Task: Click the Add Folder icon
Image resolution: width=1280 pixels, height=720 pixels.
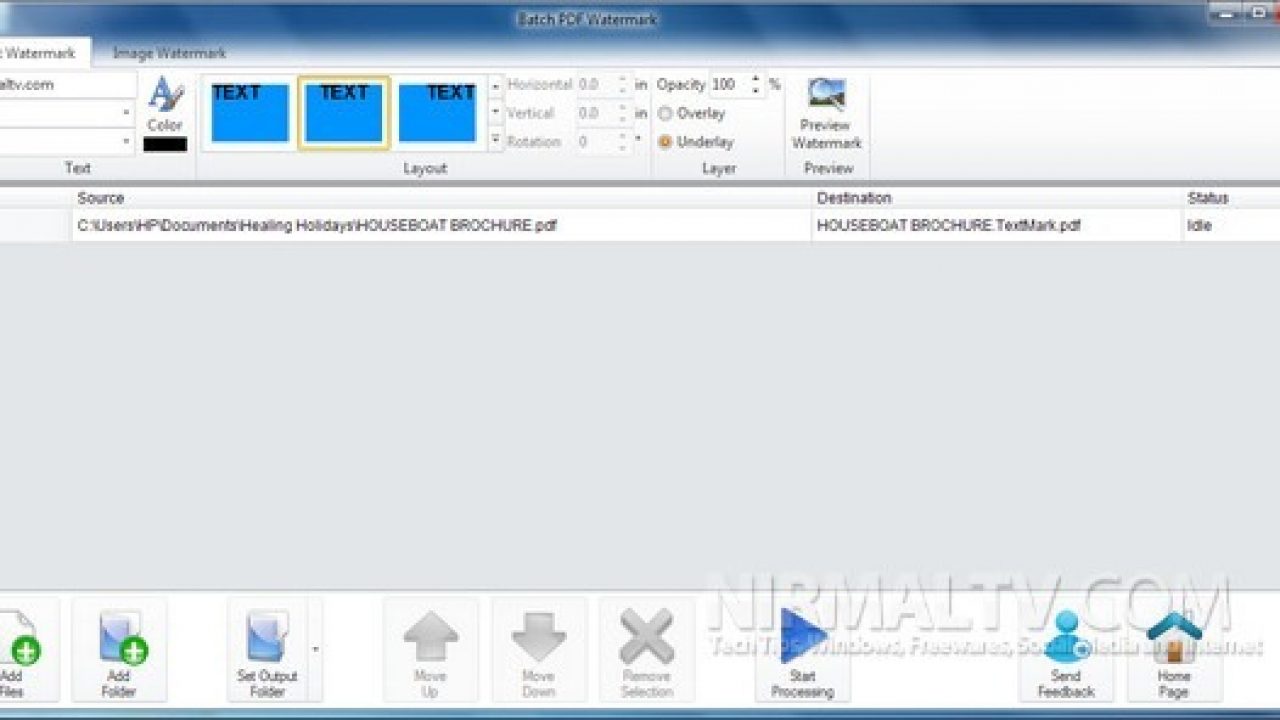Action: (122, 638)
